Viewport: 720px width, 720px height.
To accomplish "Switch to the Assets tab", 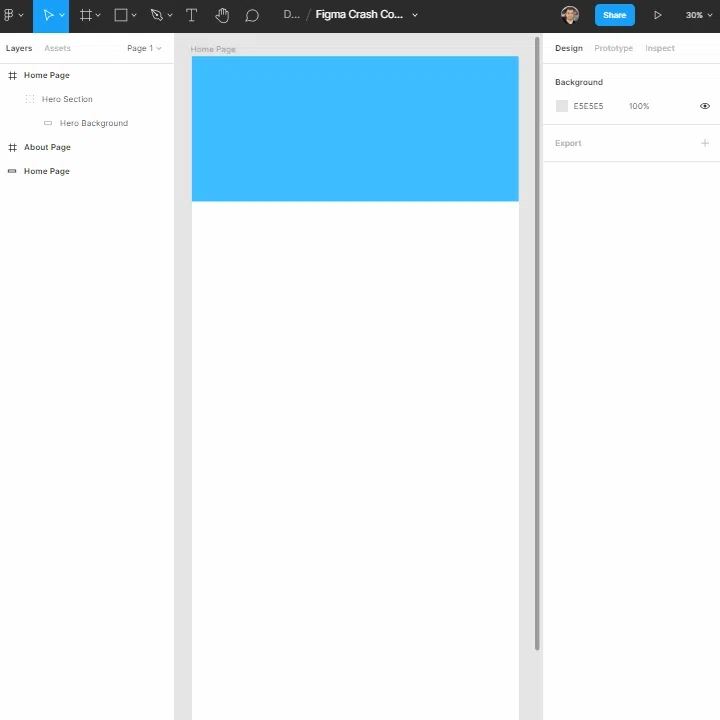I will [x=57, y=48].
